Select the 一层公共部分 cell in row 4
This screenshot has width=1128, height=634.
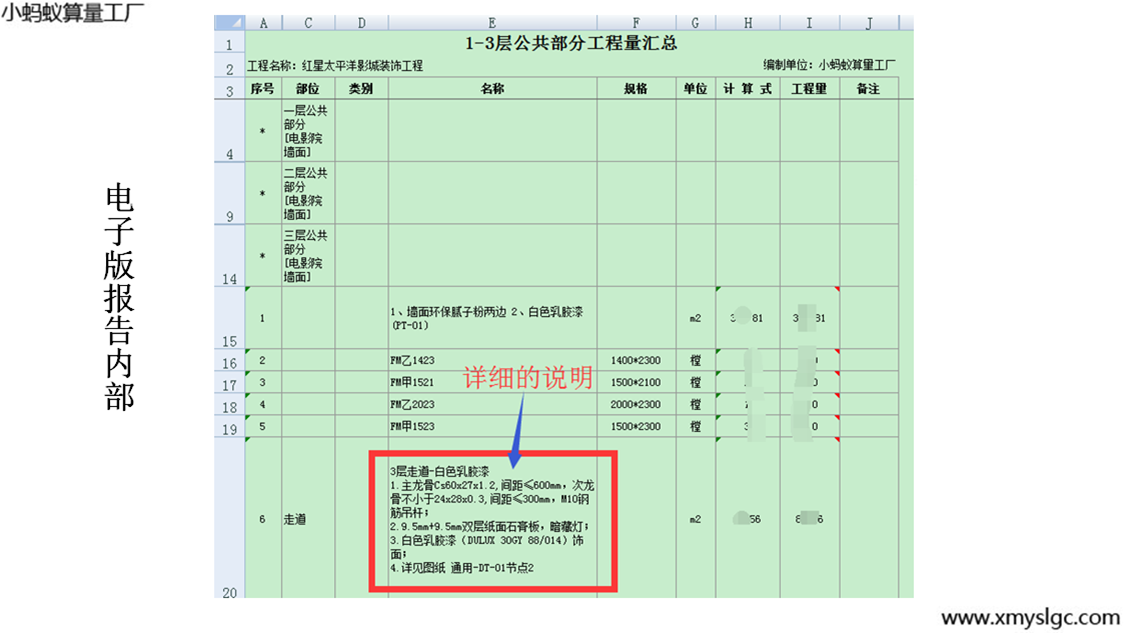click(x=308, y=131)
